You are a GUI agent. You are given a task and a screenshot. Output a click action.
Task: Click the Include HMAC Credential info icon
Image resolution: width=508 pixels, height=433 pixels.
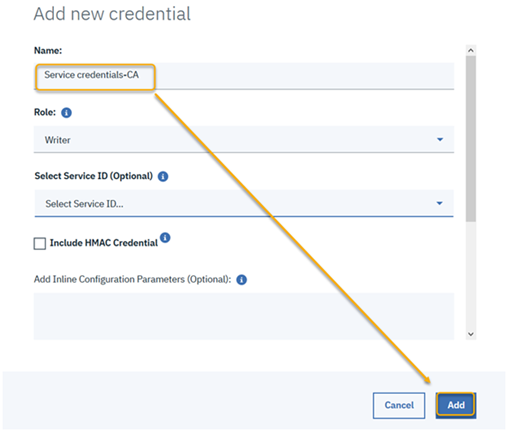click(x=165, y=238)
